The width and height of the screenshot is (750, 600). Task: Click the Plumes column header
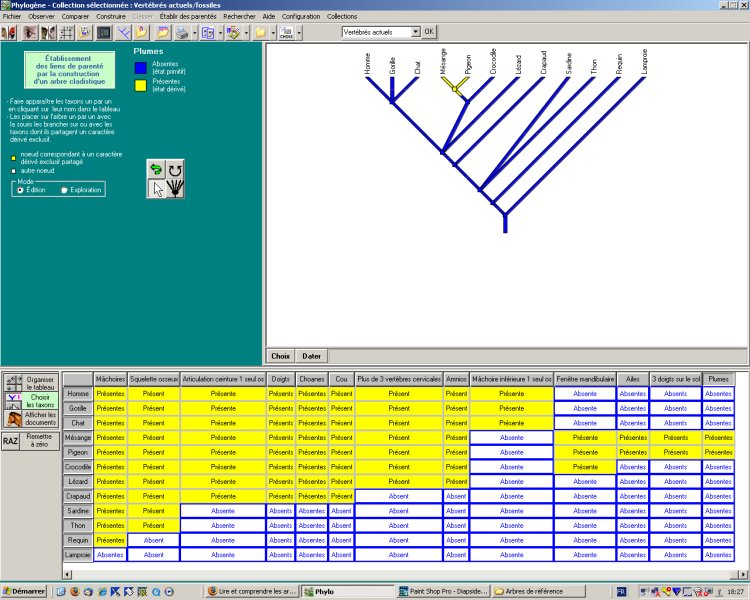coord(718,379)
